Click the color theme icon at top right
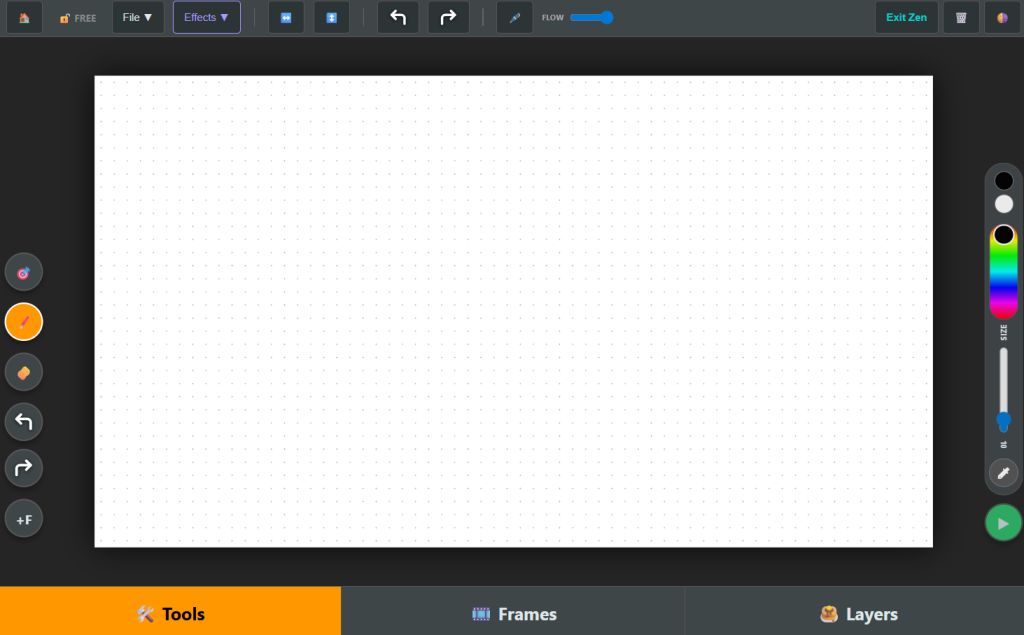1024x635 pixels. (1002, 17)
